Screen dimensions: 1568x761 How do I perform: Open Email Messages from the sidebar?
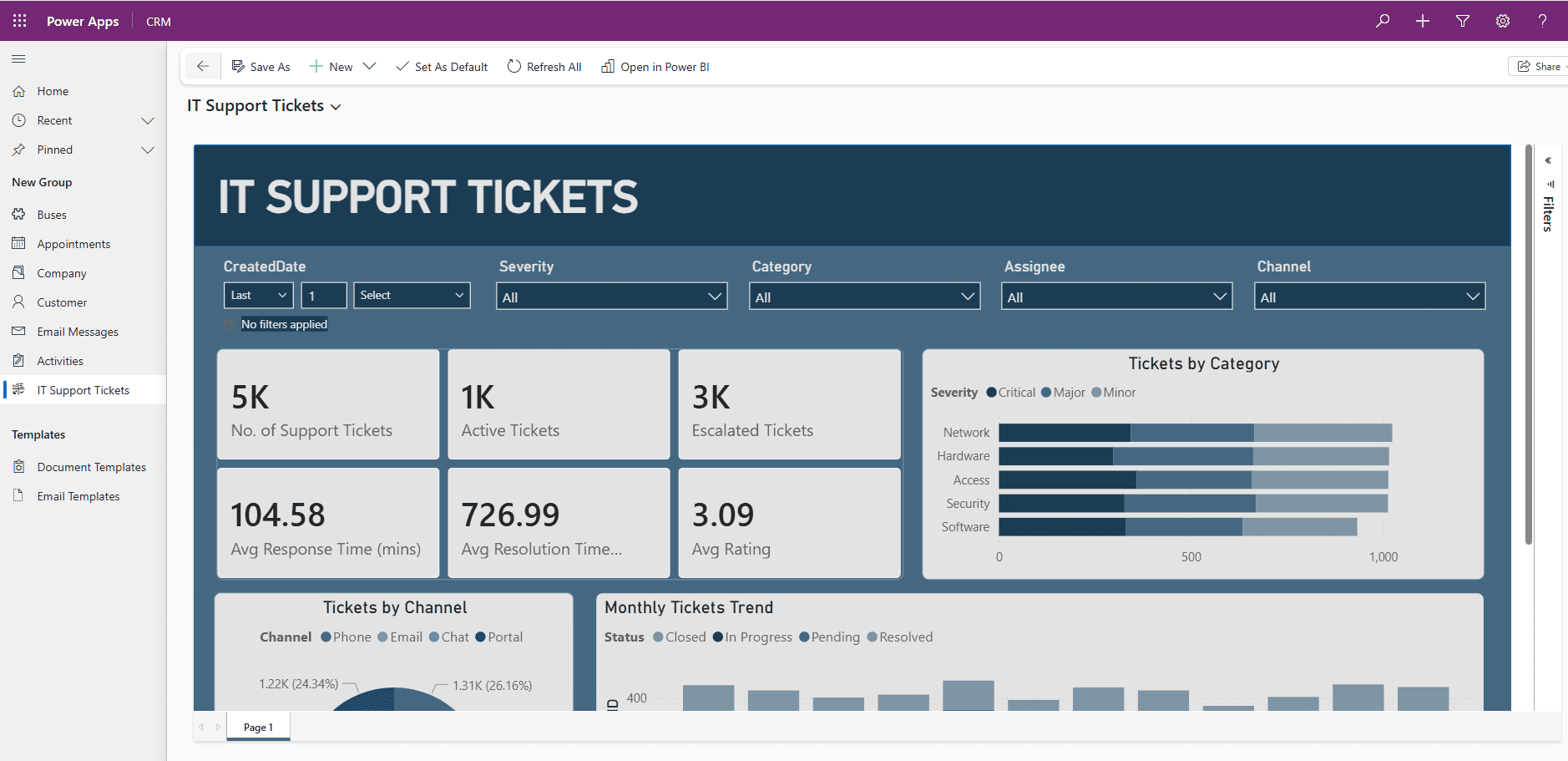pyautogui.click(x=77, y=331)
